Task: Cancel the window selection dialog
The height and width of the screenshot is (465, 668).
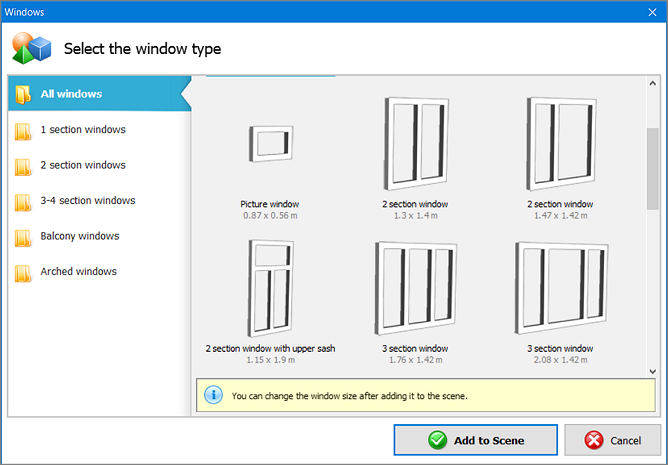Action: click(x=613, y=440)
